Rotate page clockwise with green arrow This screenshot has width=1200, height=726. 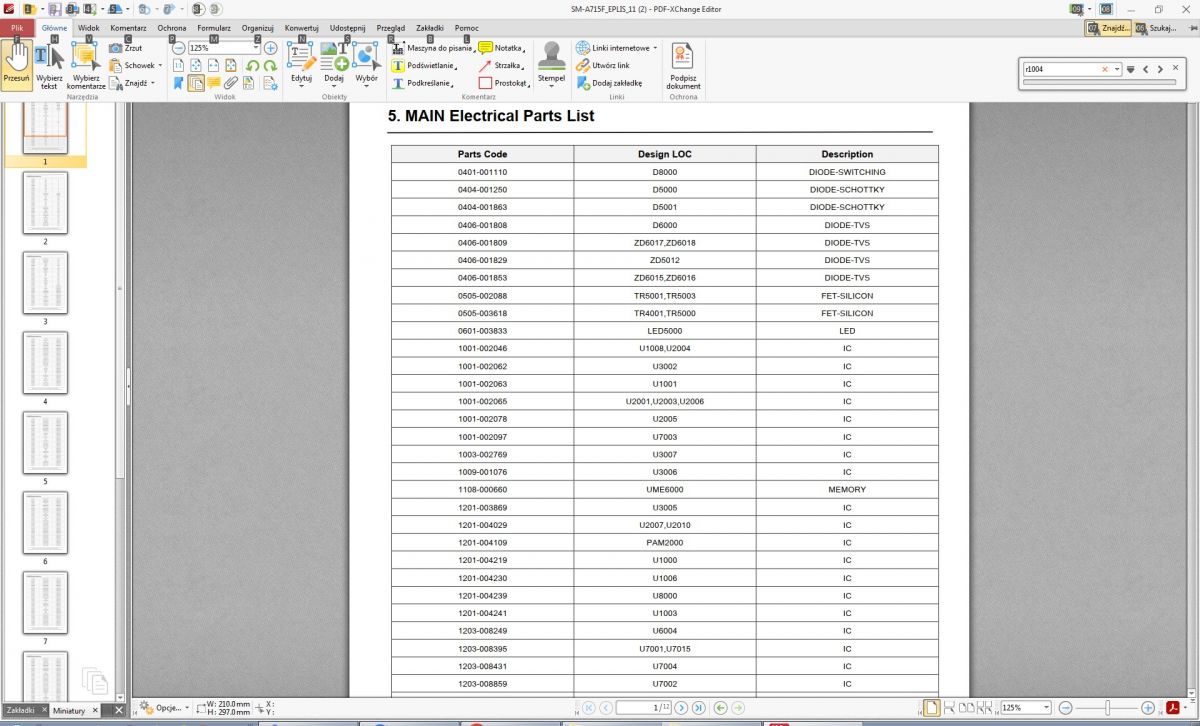coord(270,66)
